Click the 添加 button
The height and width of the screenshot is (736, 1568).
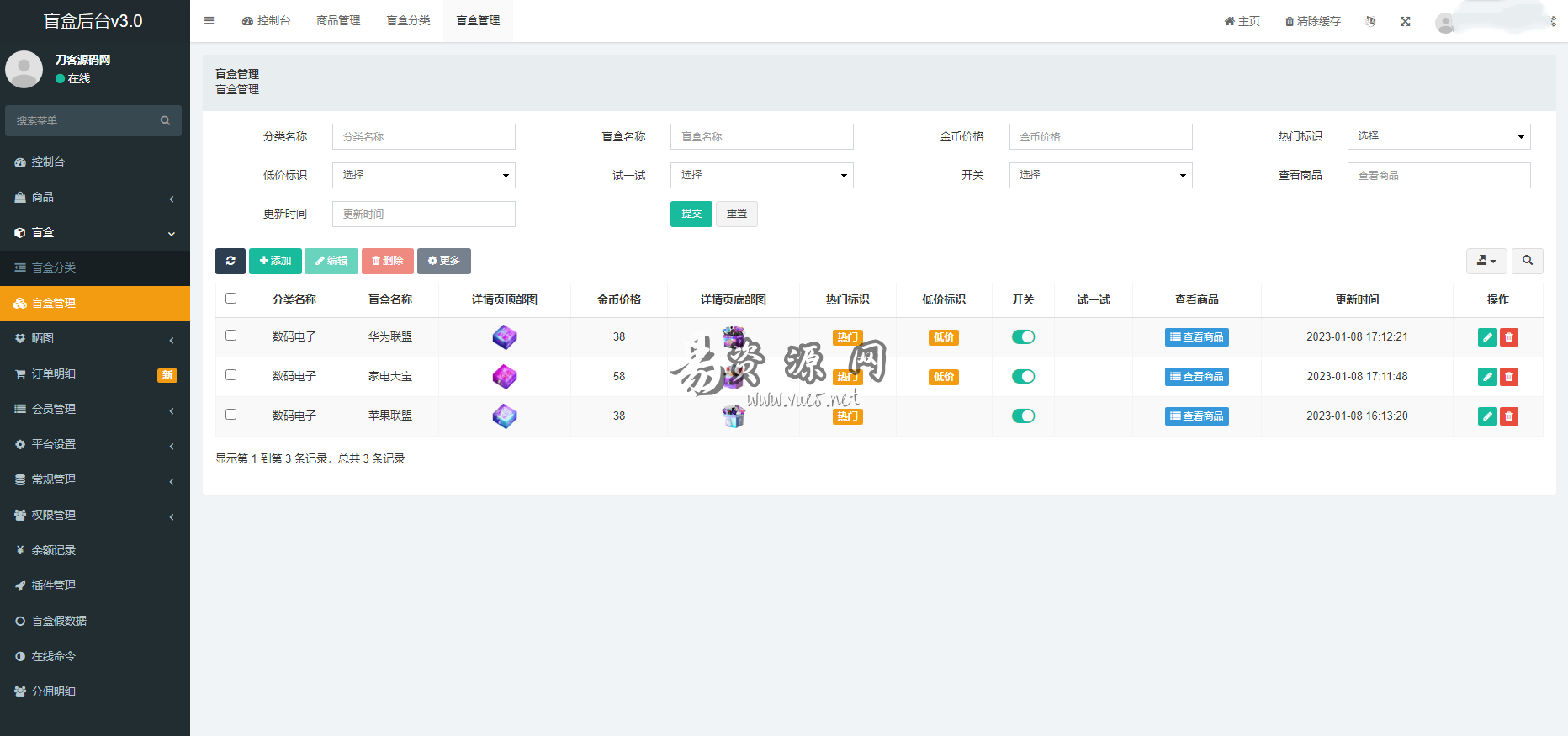pyautogui.click(x=275, y=261)
